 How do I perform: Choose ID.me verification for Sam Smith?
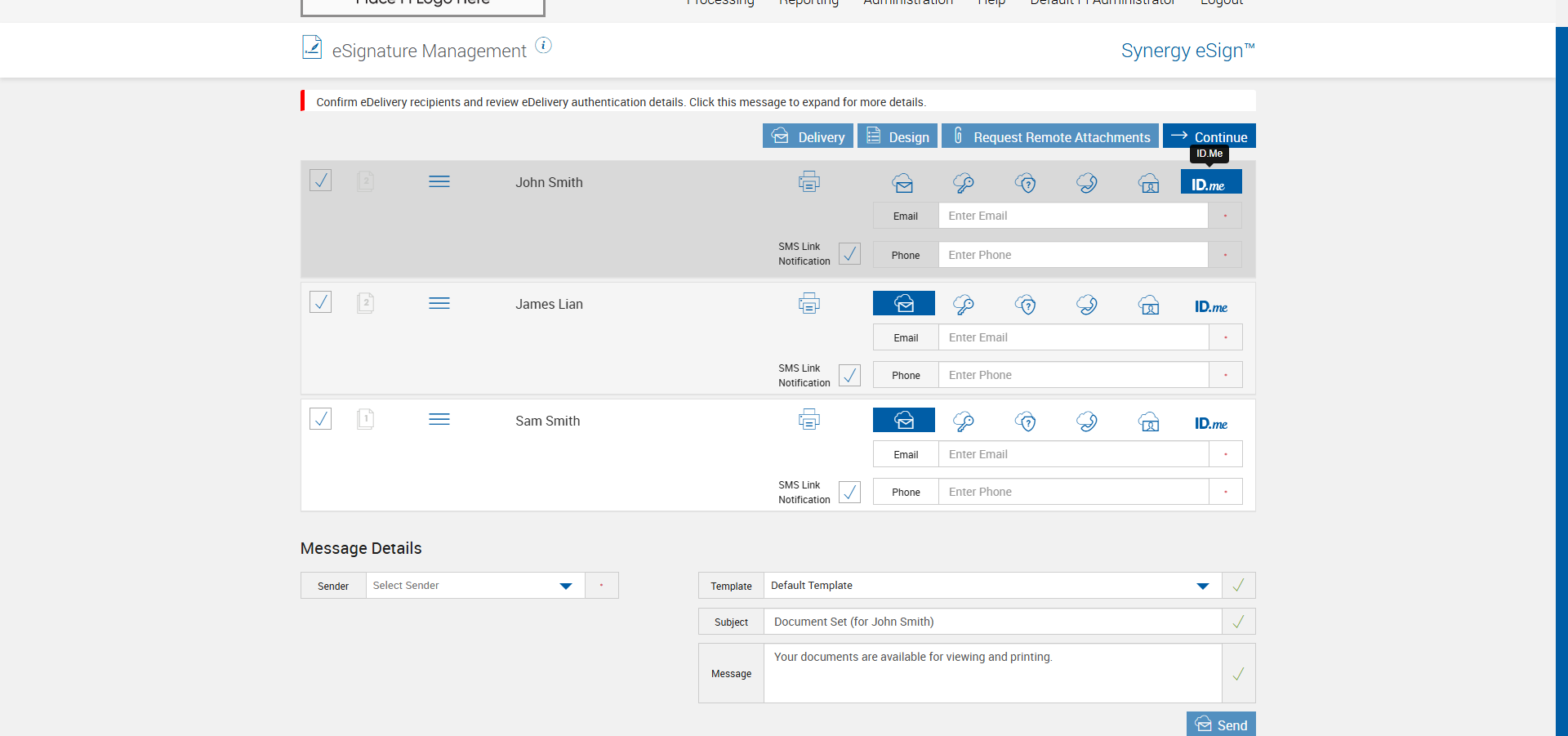(1211, 423)
